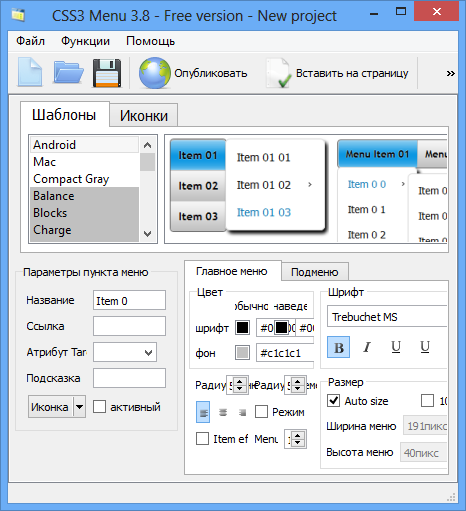This screenshot has width=466, height=511.
Task: Click Item 01 in preview menu
Action: tap(198, 155)
